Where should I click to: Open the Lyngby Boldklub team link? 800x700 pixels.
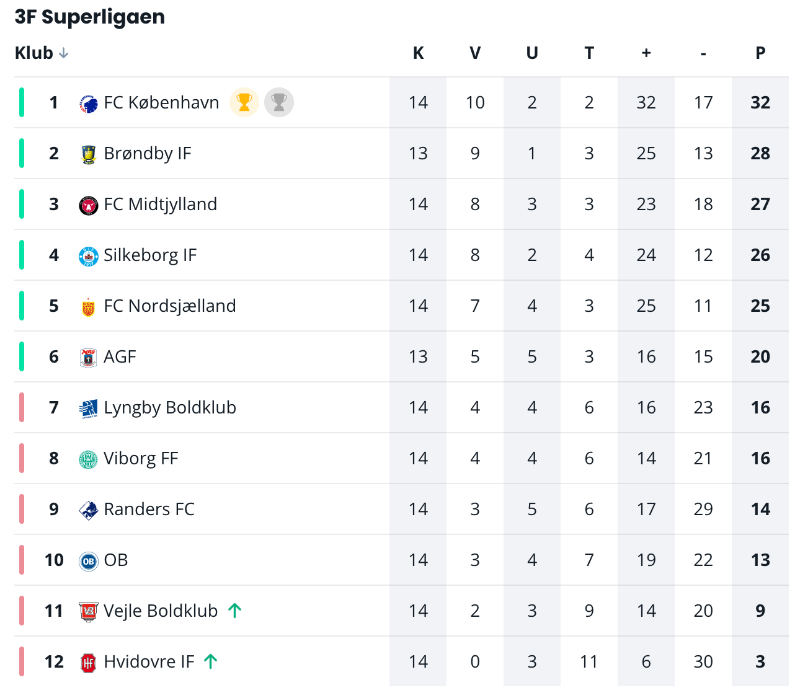click(170, 408)
